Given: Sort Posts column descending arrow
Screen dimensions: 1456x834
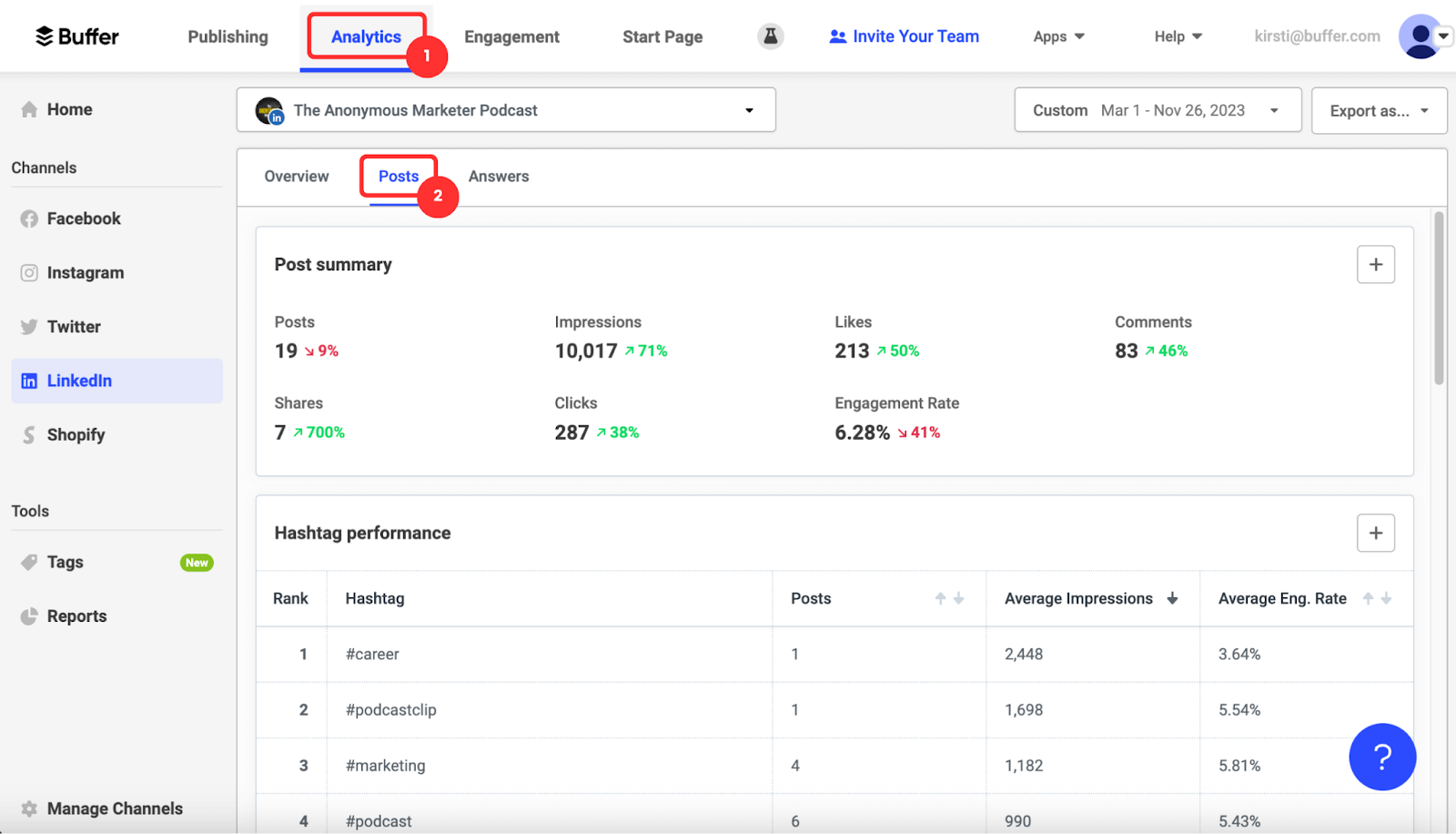Looking at the screenshot, I should (958, 598).
